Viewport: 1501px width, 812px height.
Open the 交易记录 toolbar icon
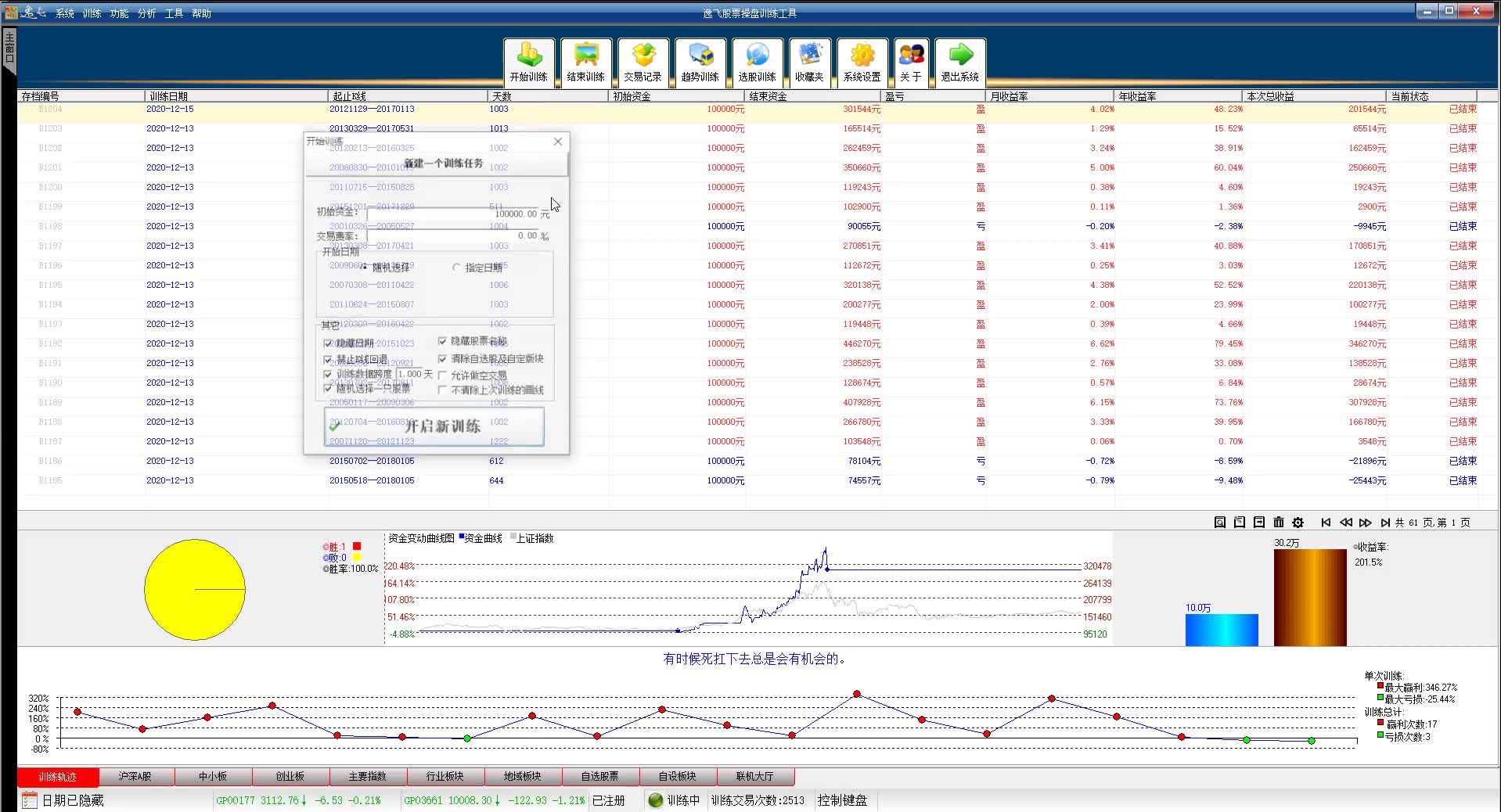(x=643, y=62)
